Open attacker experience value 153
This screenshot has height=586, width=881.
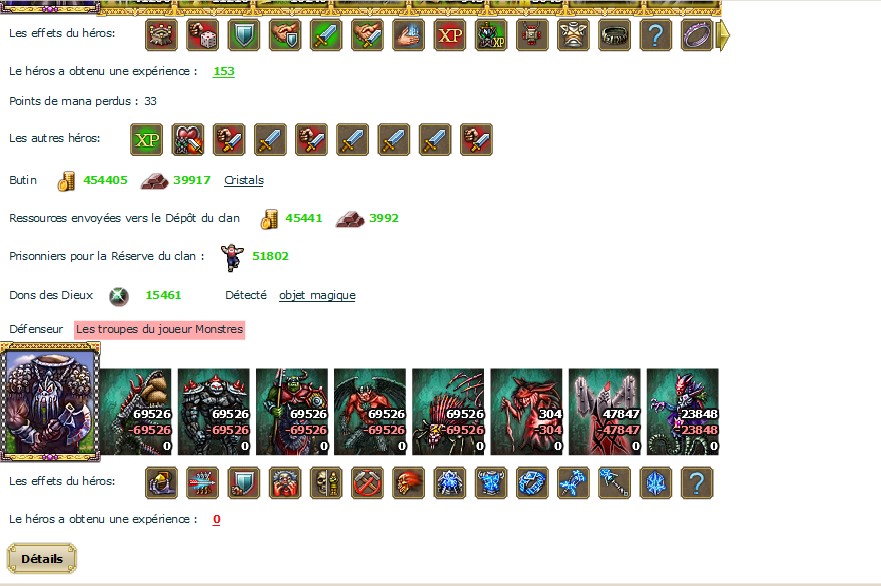(224, 71)
